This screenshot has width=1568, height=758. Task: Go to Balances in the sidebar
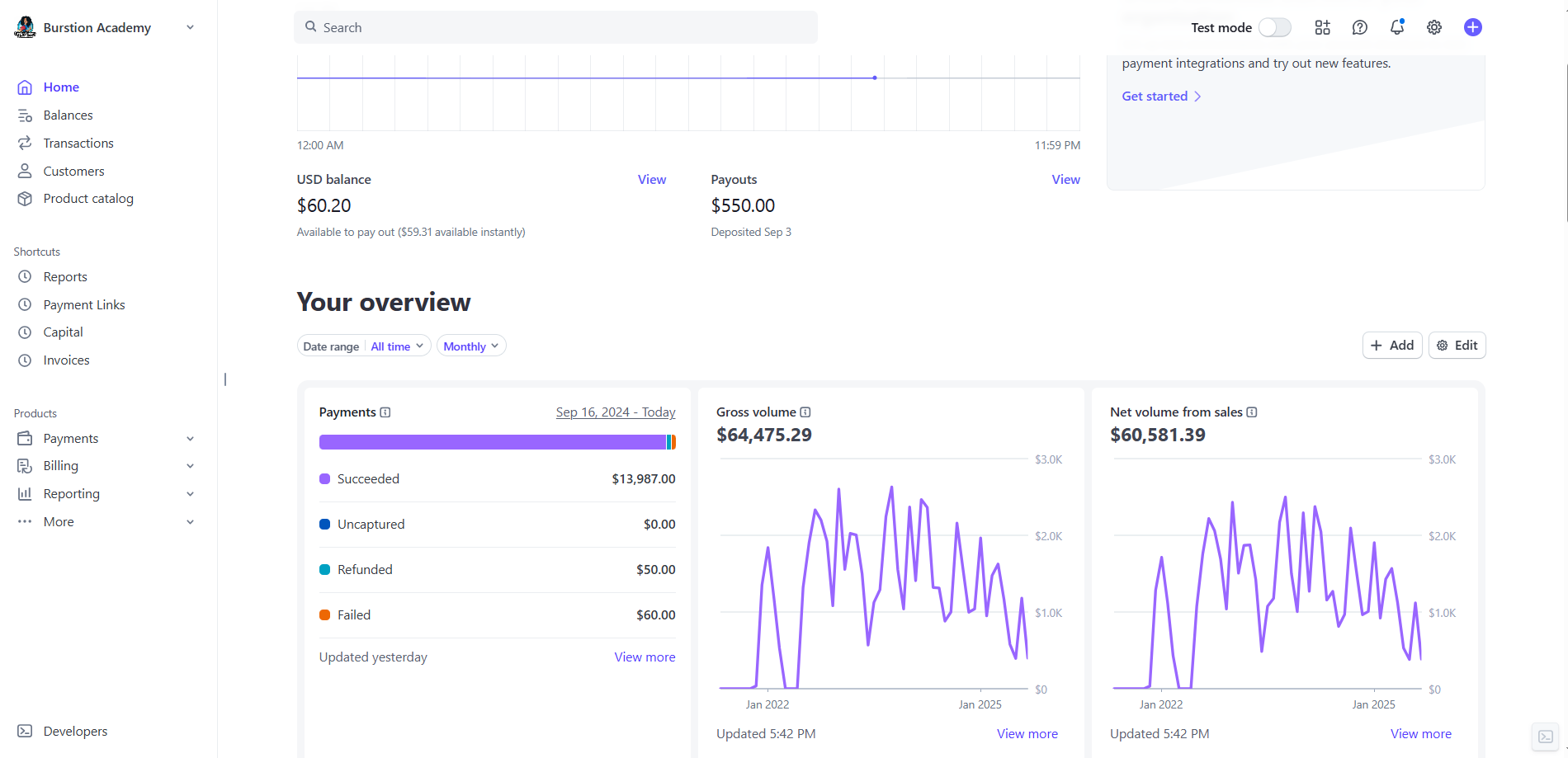[x=68, y=115]
